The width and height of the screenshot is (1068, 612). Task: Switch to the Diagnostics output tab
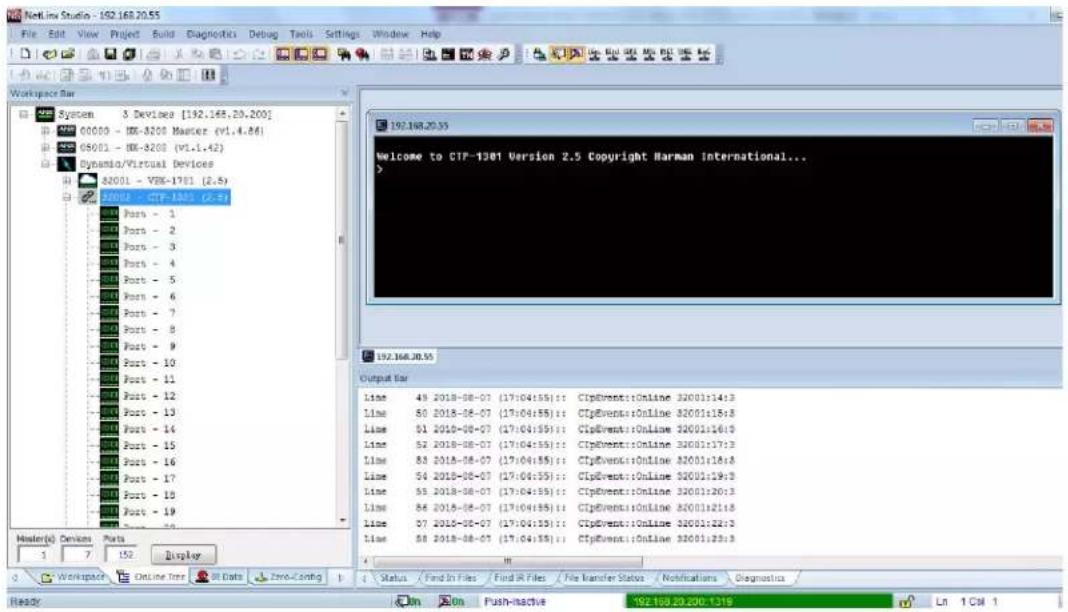pyautogui.click(x=760, y=578)
